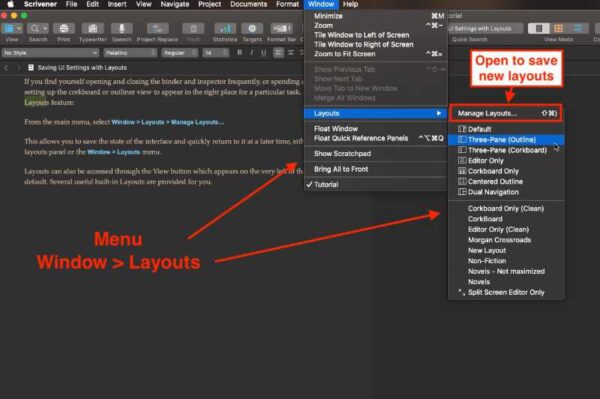
Task: Click the Quick Search field
Action: [x=485, y=29]
